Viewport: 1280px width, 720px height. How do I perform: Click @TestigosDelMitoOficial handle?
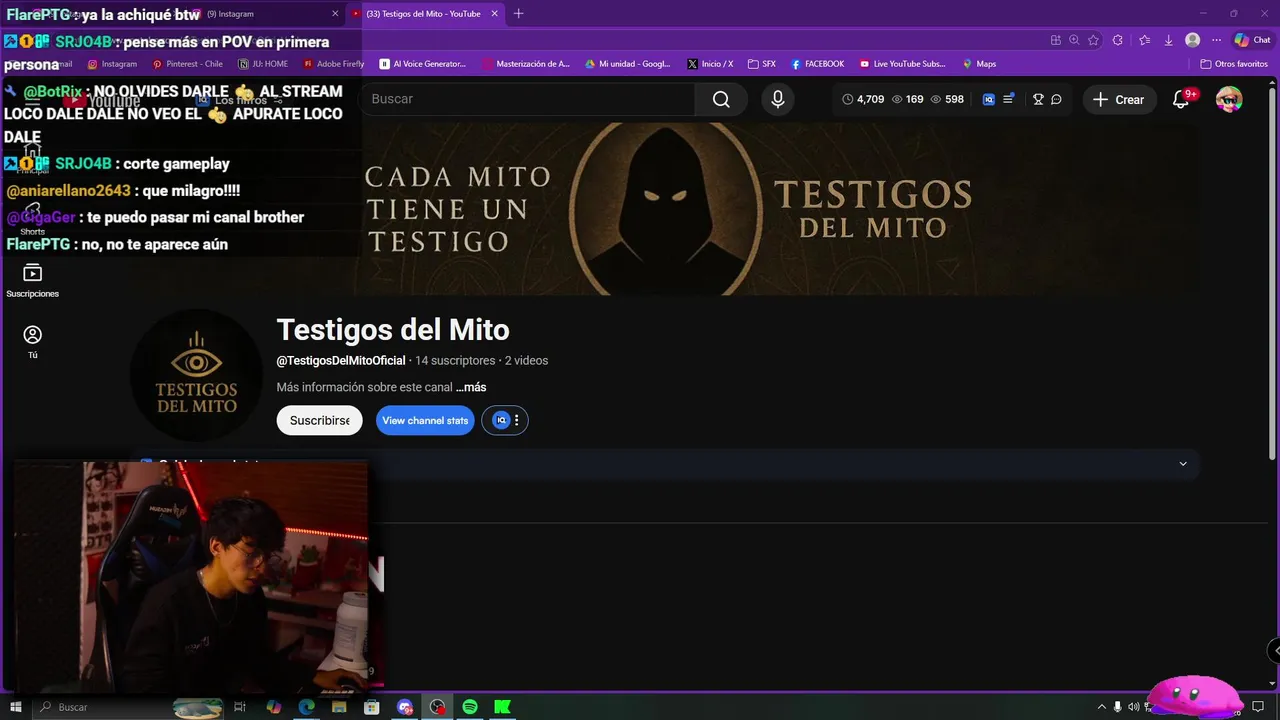(x=341, y=360)
